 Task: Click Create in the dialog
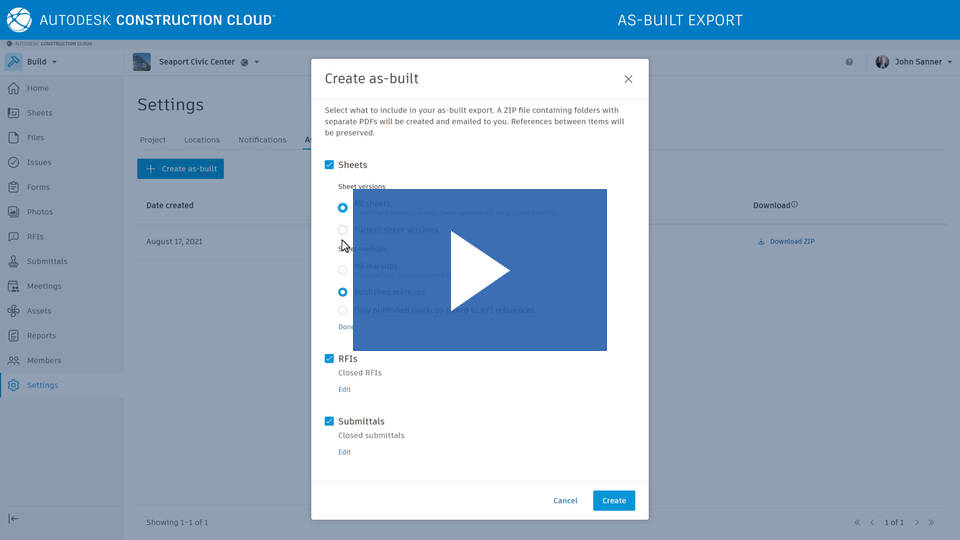click(x=613, y=500)
